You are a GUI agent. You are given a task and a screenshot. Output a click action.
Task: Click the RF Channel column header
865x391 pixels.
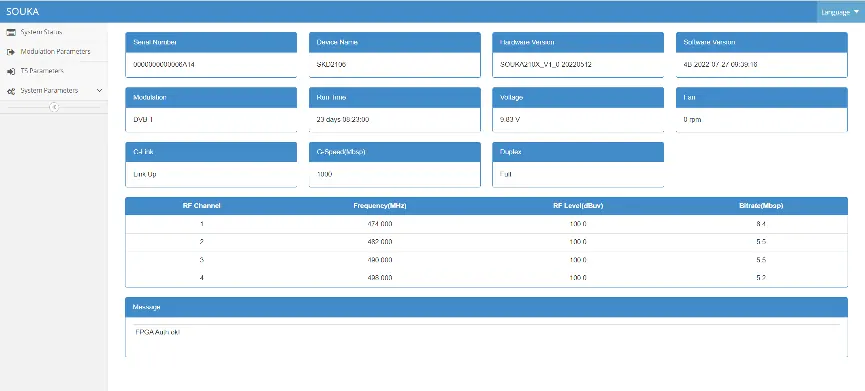click(202, 206)
